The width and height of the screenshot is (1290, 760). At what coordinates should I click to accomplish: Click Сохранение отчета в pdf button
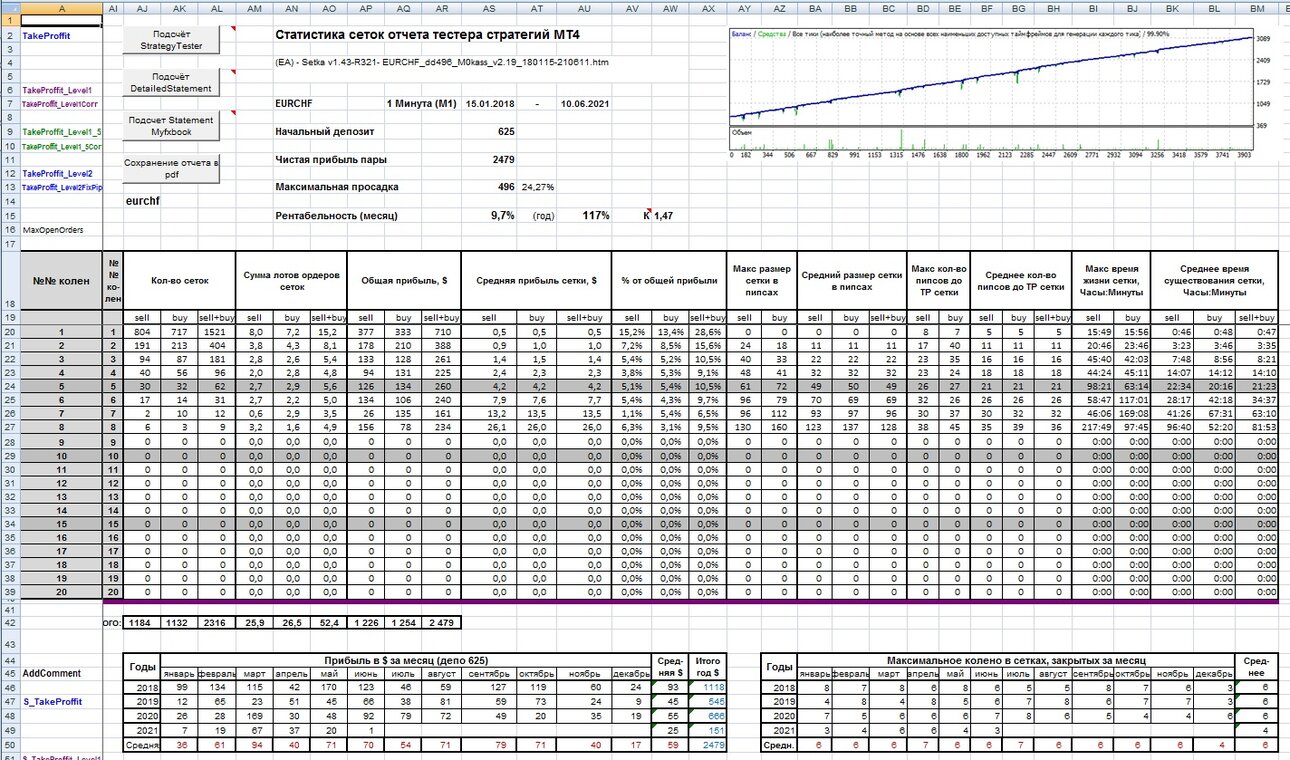click(170, 167)
